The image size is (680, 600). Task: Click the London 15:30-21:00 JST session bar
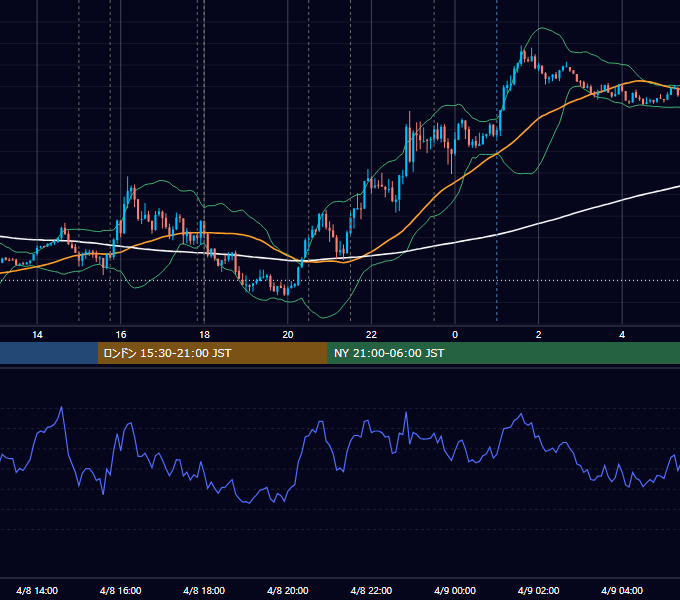tap(212, 353)
